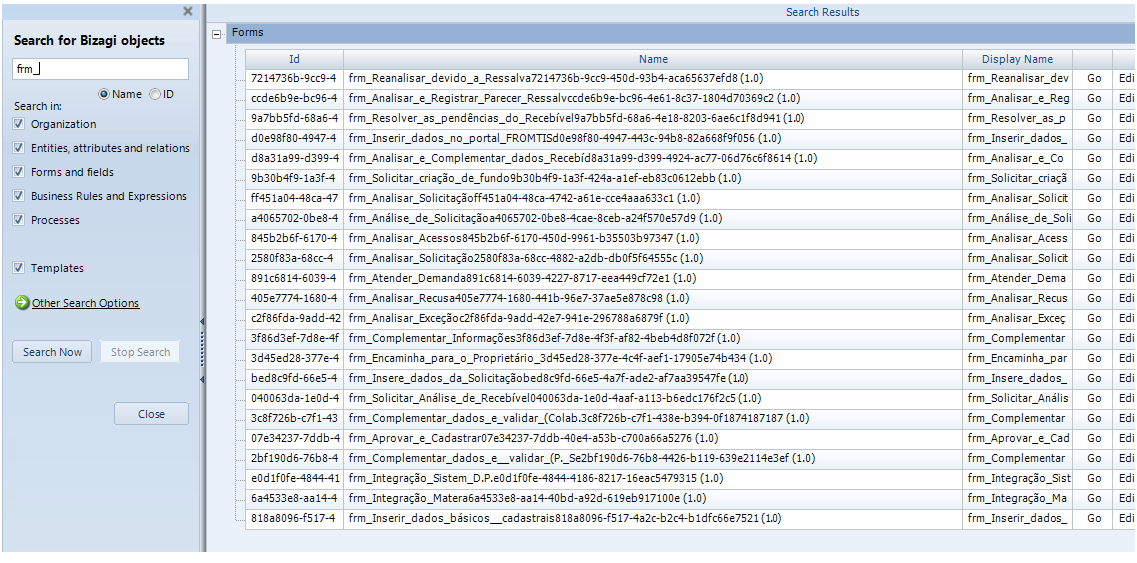This screenshot has width=1137, height=563.
Task: Select the frm_Solicitar_Análise_de_Recebível name cell
Action: point(653,398)
